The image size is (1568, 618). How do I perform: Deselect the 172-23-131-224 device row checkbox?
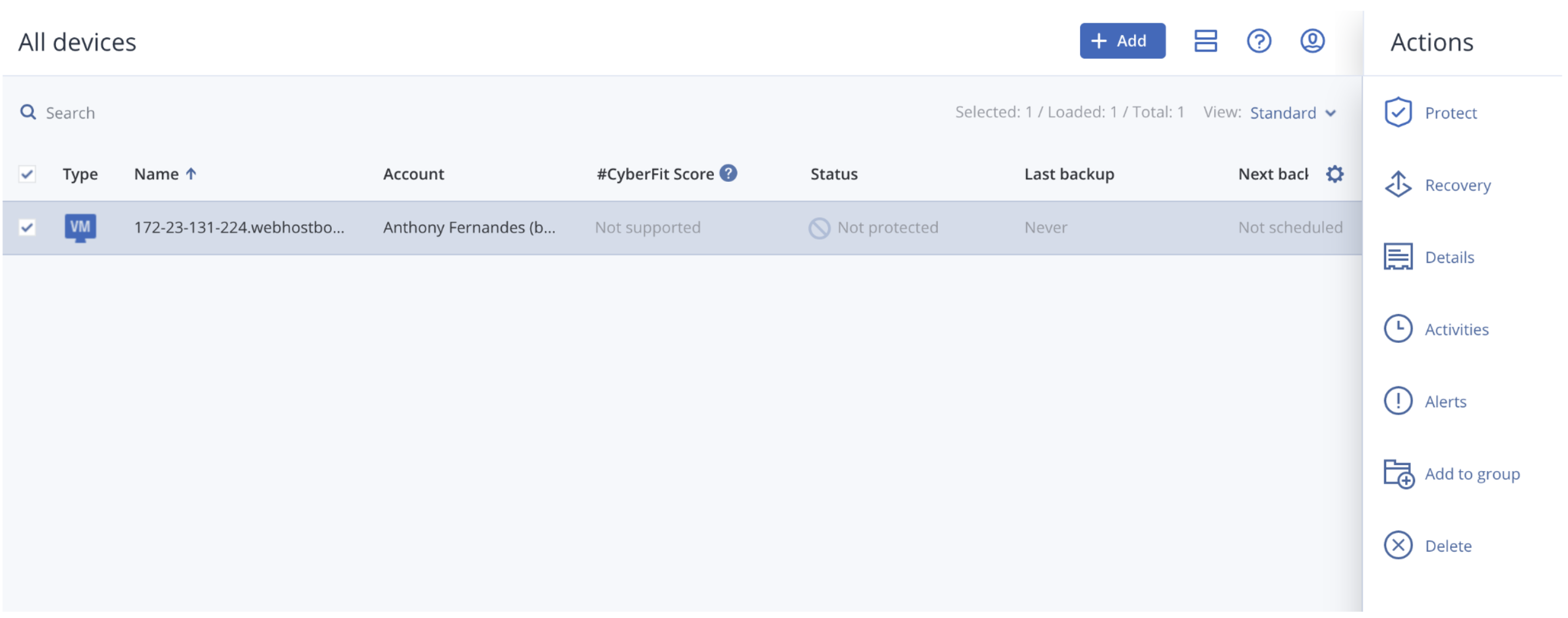click(x=27, y=227)
